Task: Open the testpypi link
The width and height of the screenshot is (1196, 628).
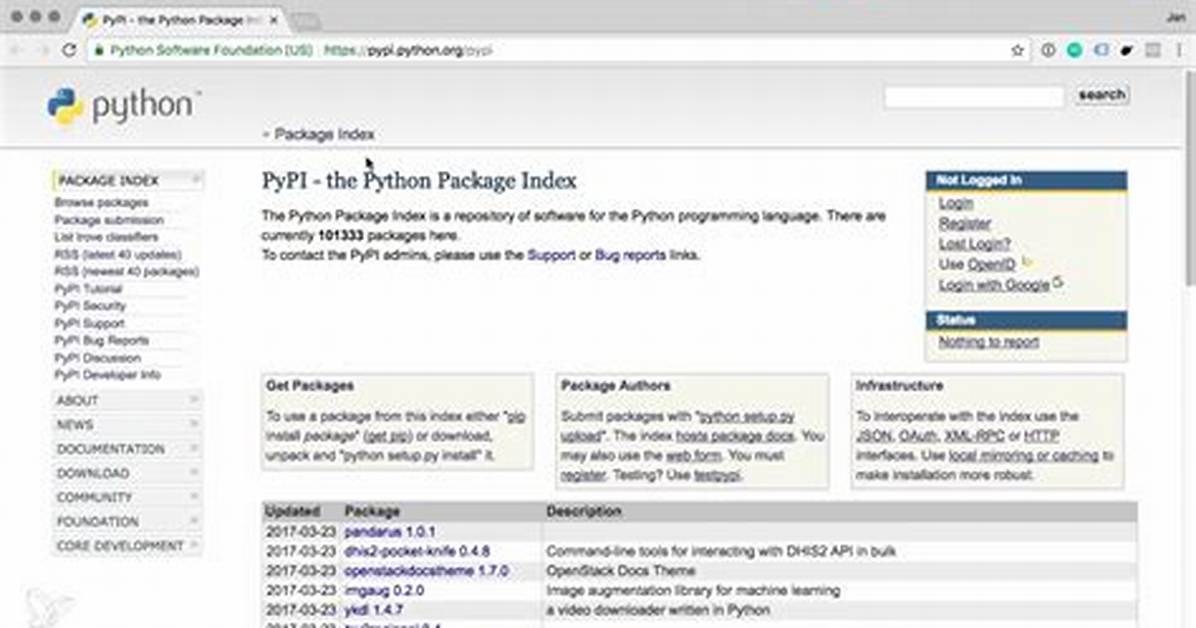Action: click(717, 475)
